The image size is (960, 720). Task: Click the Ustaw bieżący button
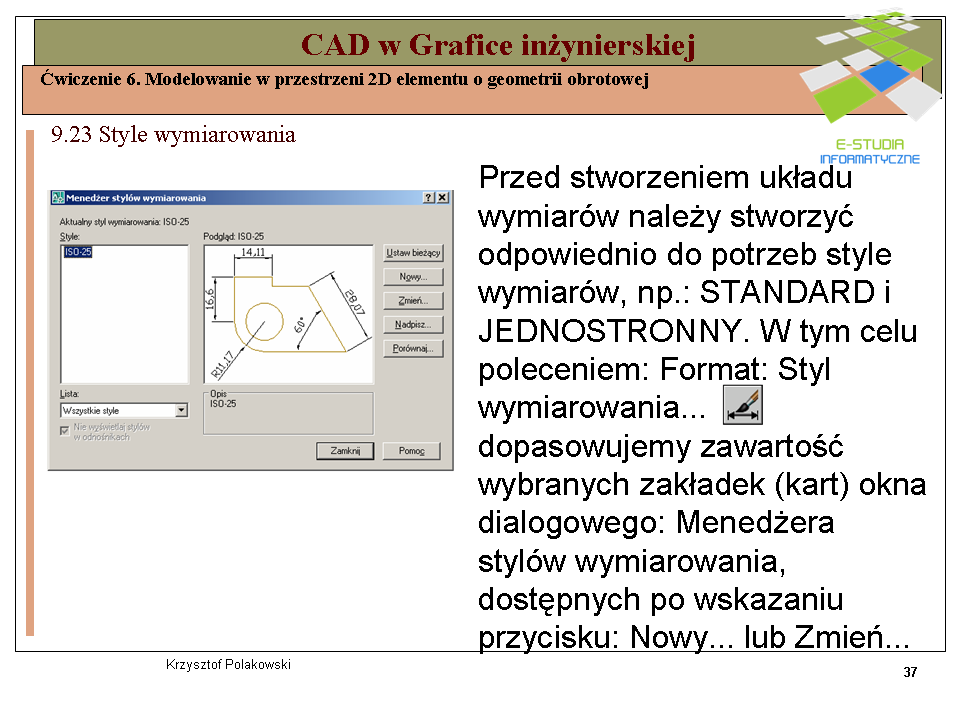[x=413, y=253]
